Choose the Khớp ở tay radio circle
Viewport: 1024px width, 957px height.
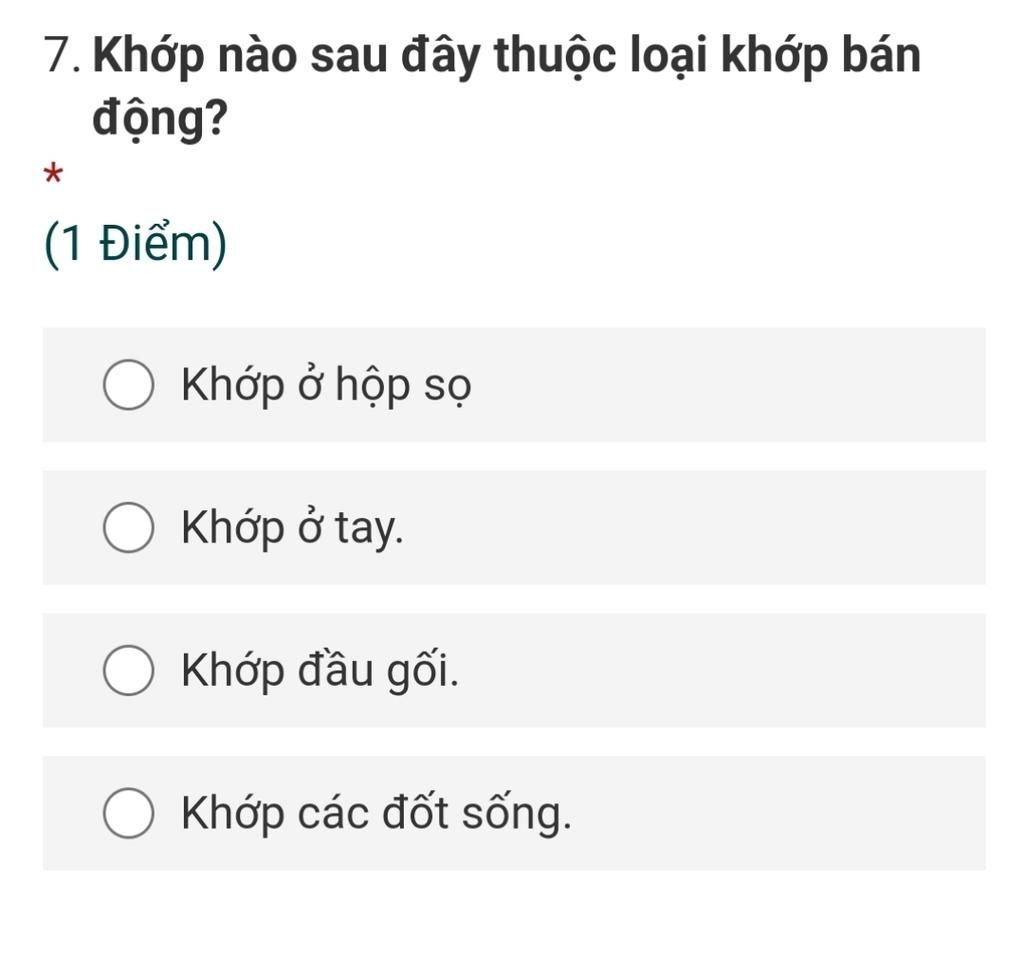[129, 529]
